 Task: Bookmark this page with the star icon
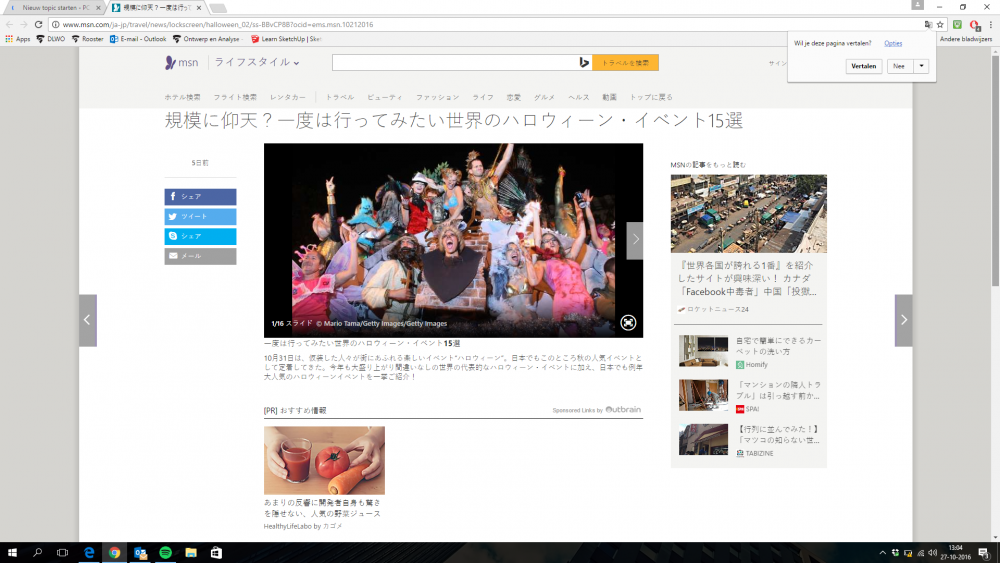[x=941, y=24]
